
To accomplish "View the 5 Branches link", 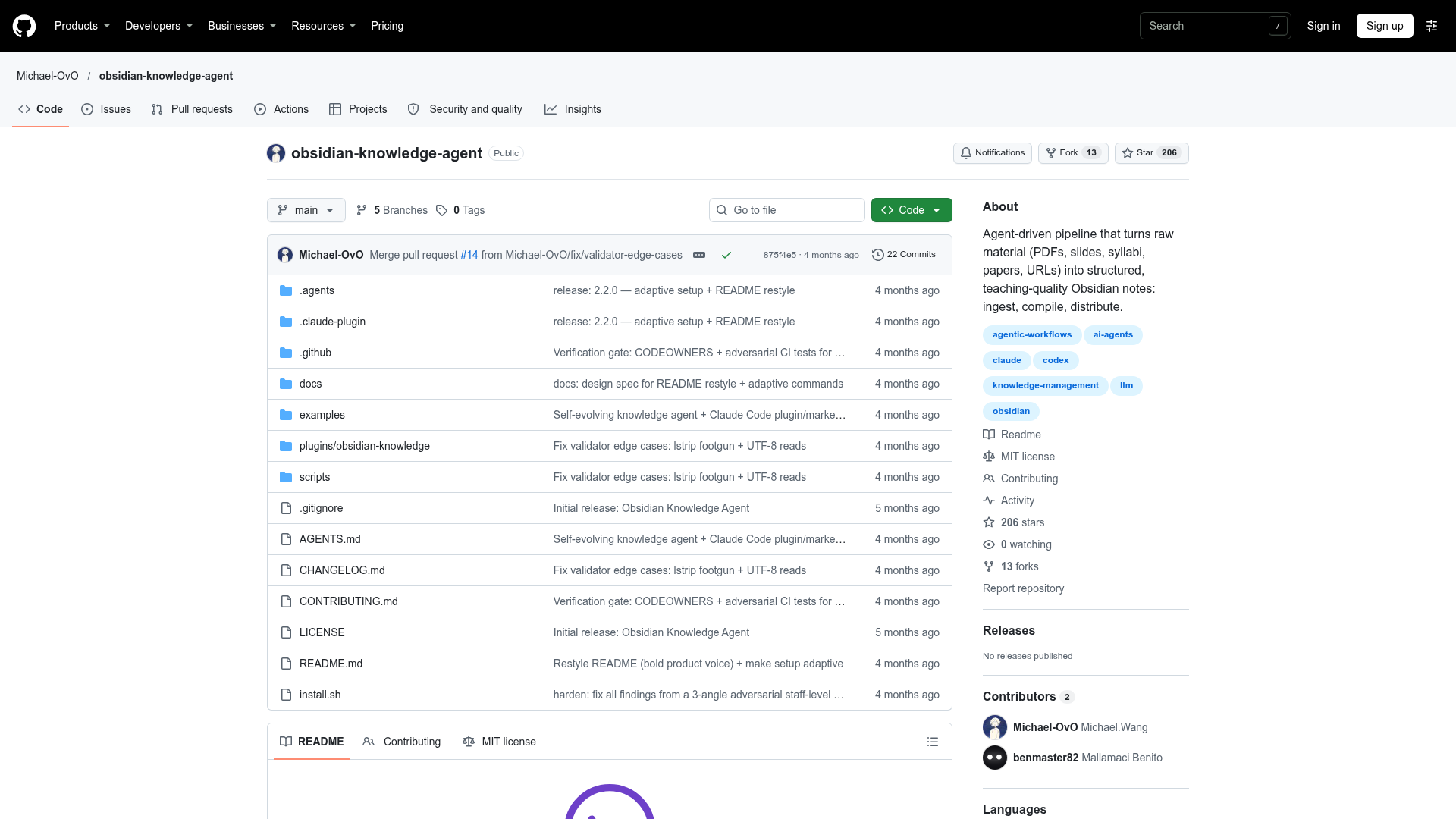I will pyautogui.click(x=392, y=210).
